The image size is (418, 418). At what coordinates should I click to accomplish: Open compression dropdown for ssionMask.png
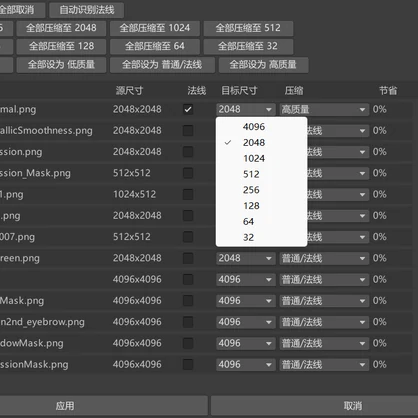point(324,365)
